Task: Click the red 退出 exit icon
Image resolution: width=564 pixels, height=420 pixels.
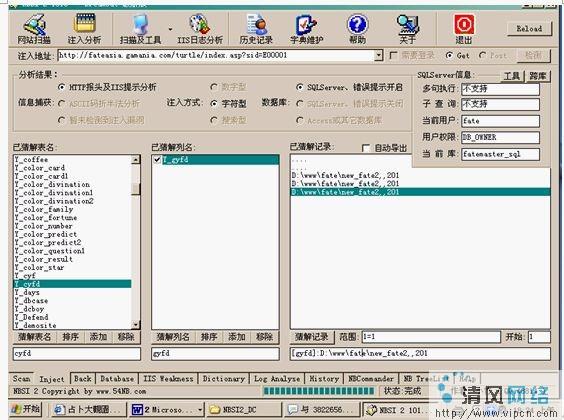Action: point(464,28)
